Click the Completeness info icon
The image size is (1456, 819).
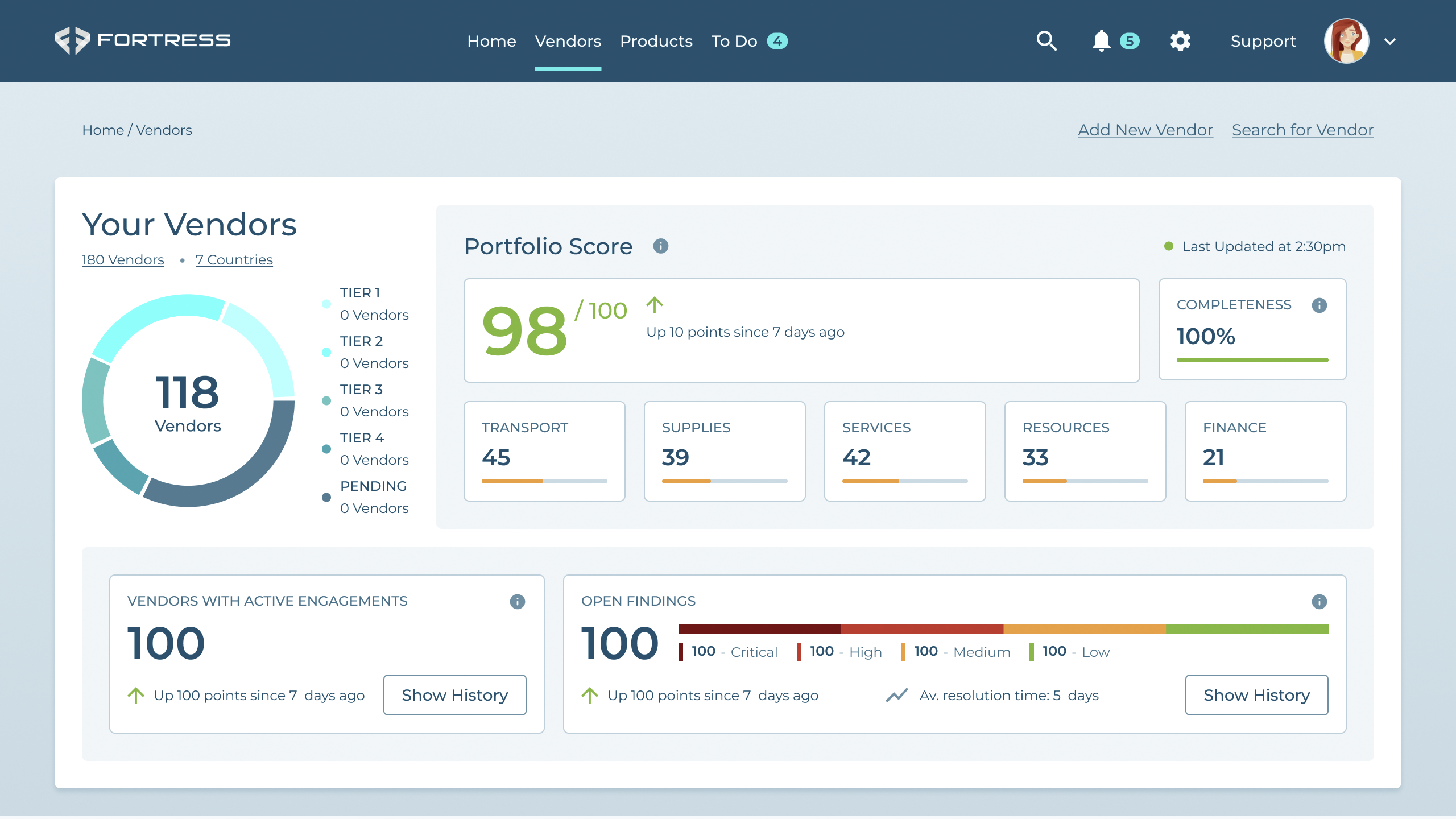[x=1319, y=305]
